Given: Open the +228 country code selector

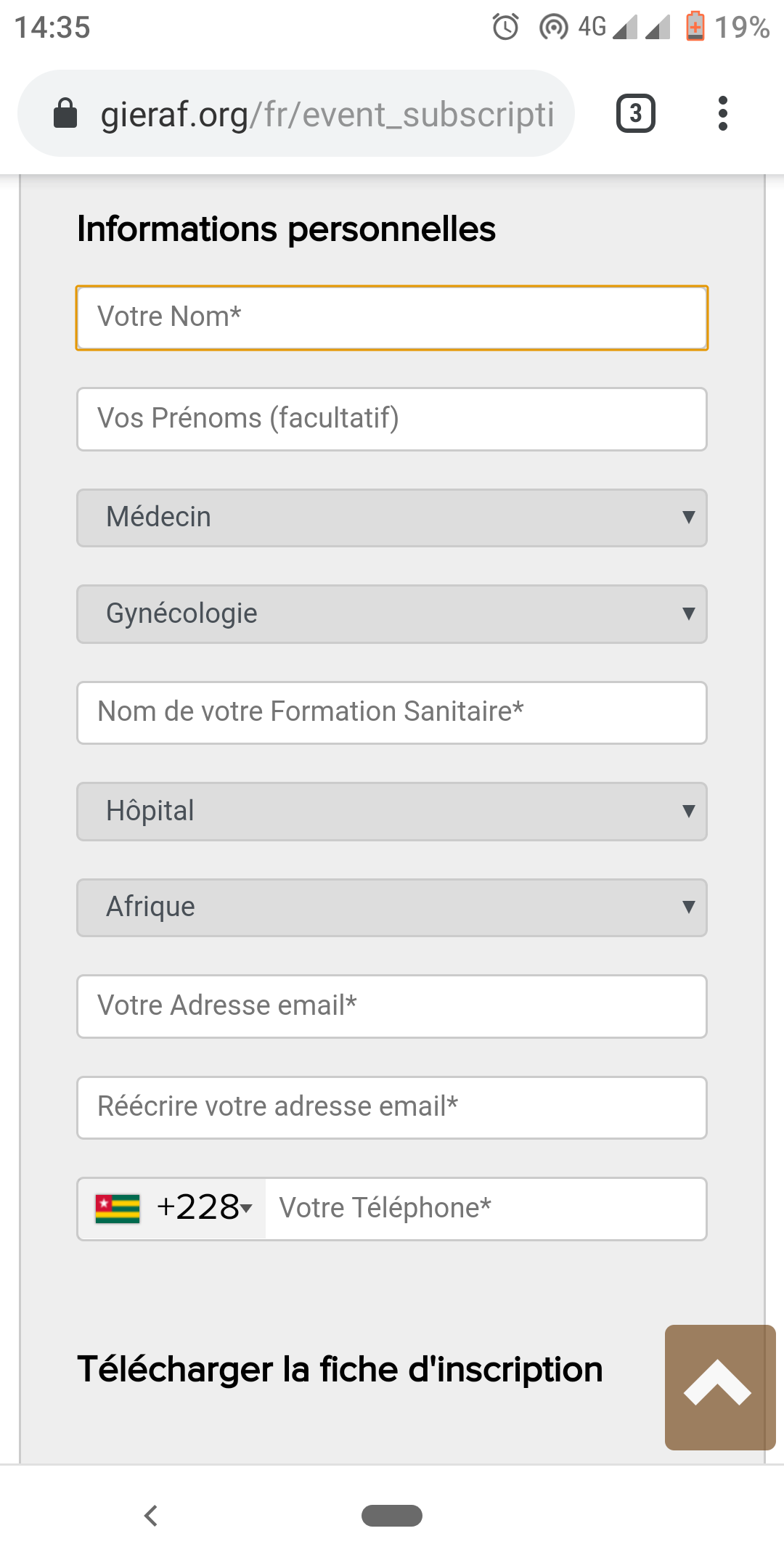Looking at the screenshot, I should tap(204, 1208).
